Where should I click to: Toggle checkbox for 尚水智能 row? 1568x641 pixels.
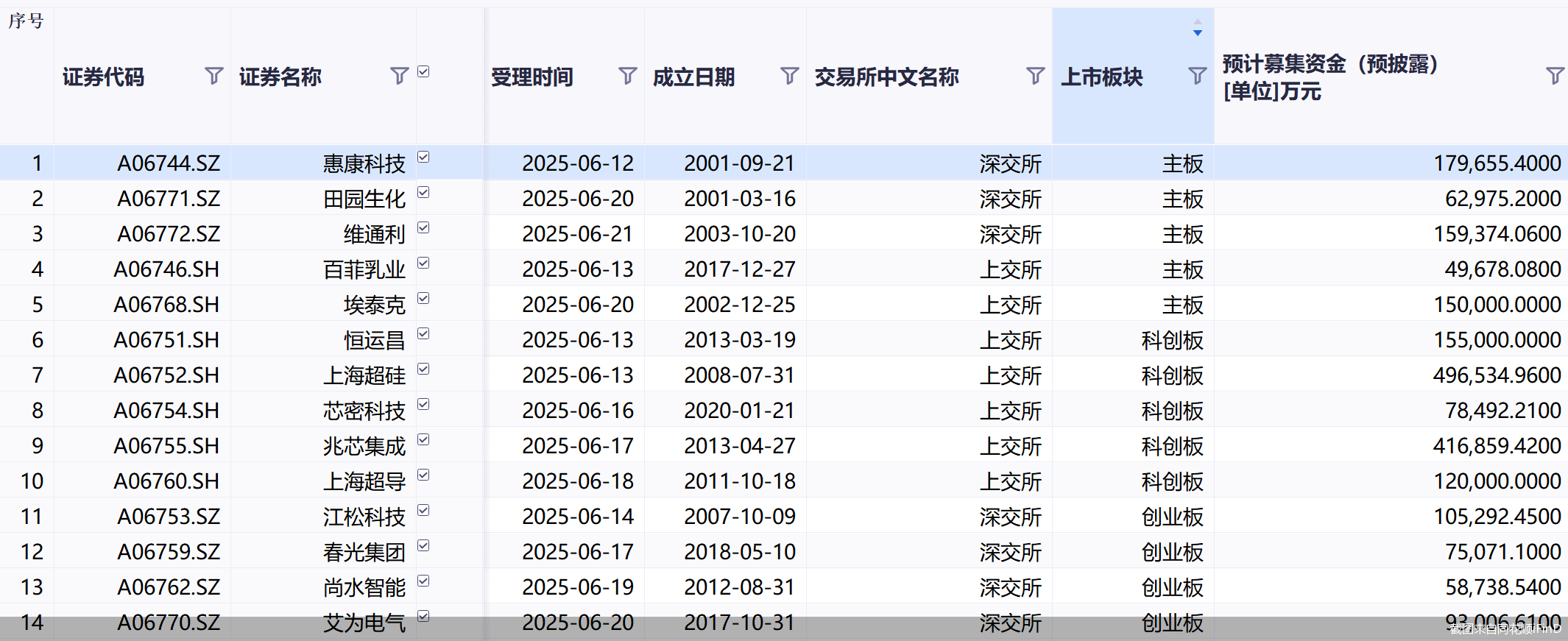(x=423, y=581)
